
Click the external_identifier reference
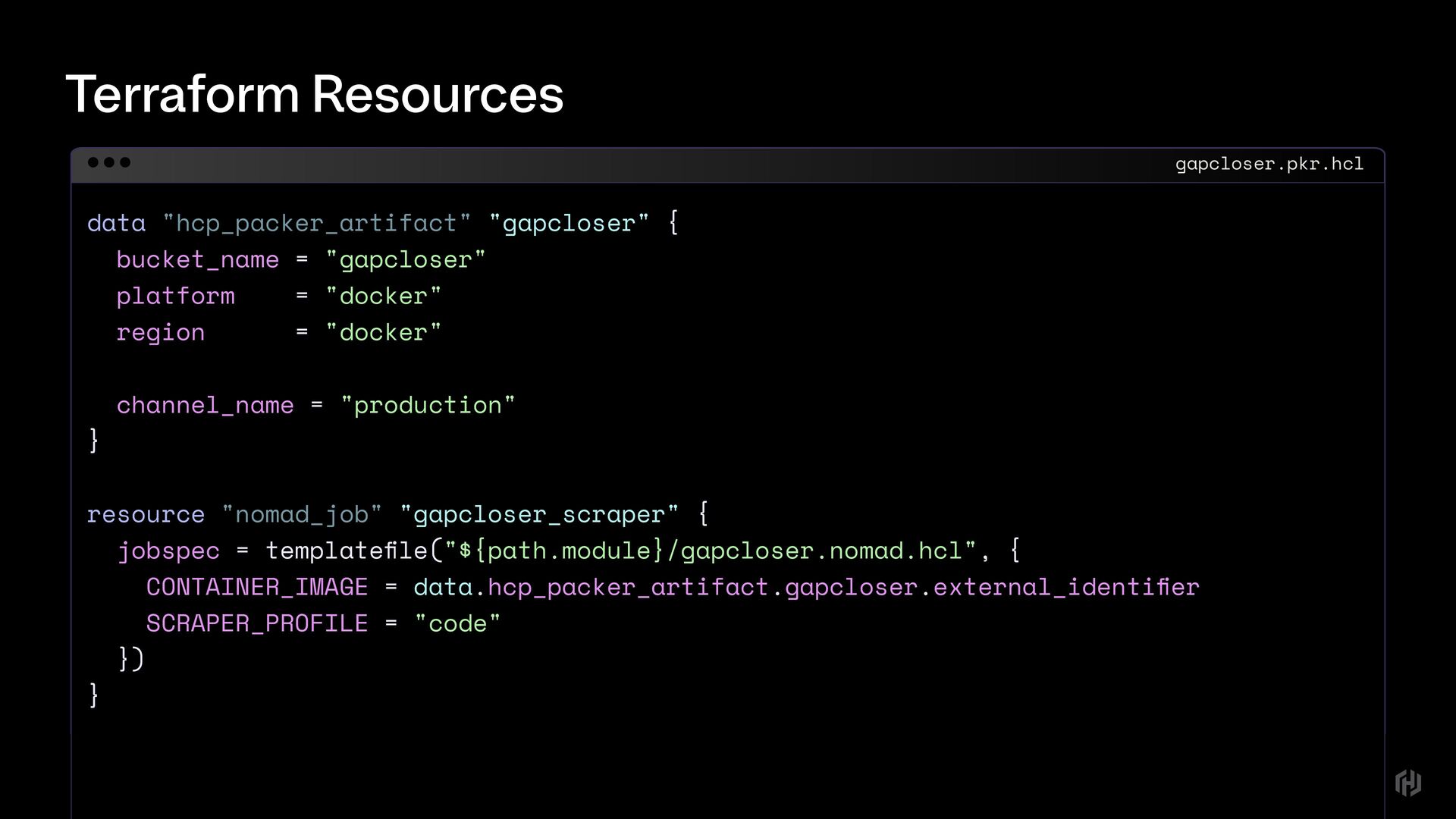coord(1066,588)
